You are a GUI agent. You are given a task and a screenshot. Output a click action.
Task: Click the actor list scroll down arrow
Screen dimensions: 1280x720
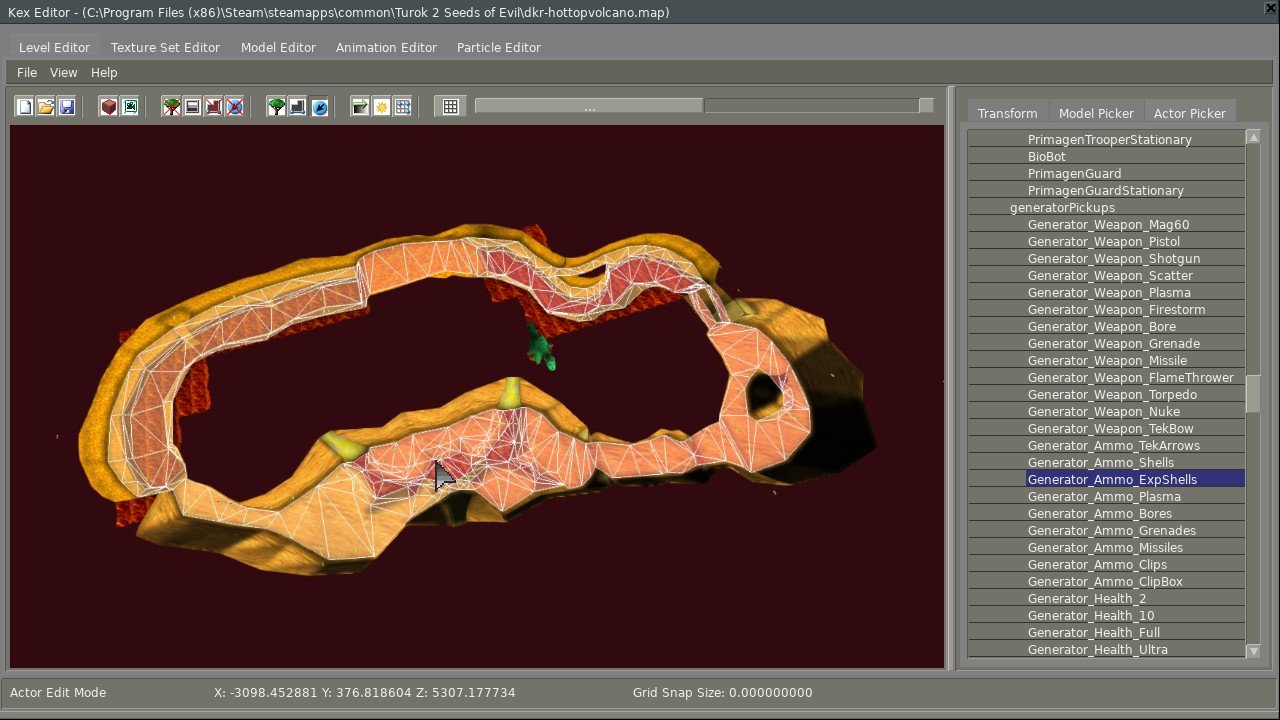click(1253, 651)
